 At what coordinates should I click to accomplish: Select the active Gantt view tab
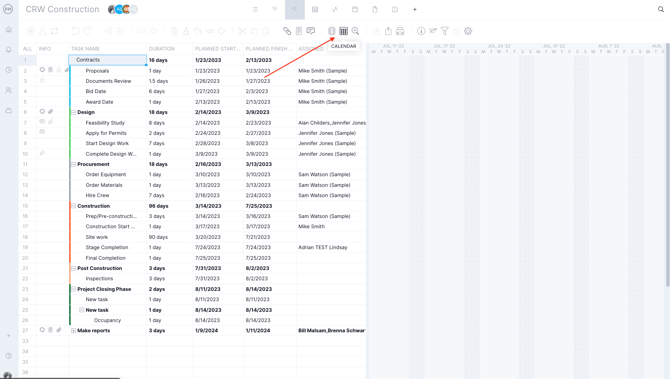pos(295,9)
